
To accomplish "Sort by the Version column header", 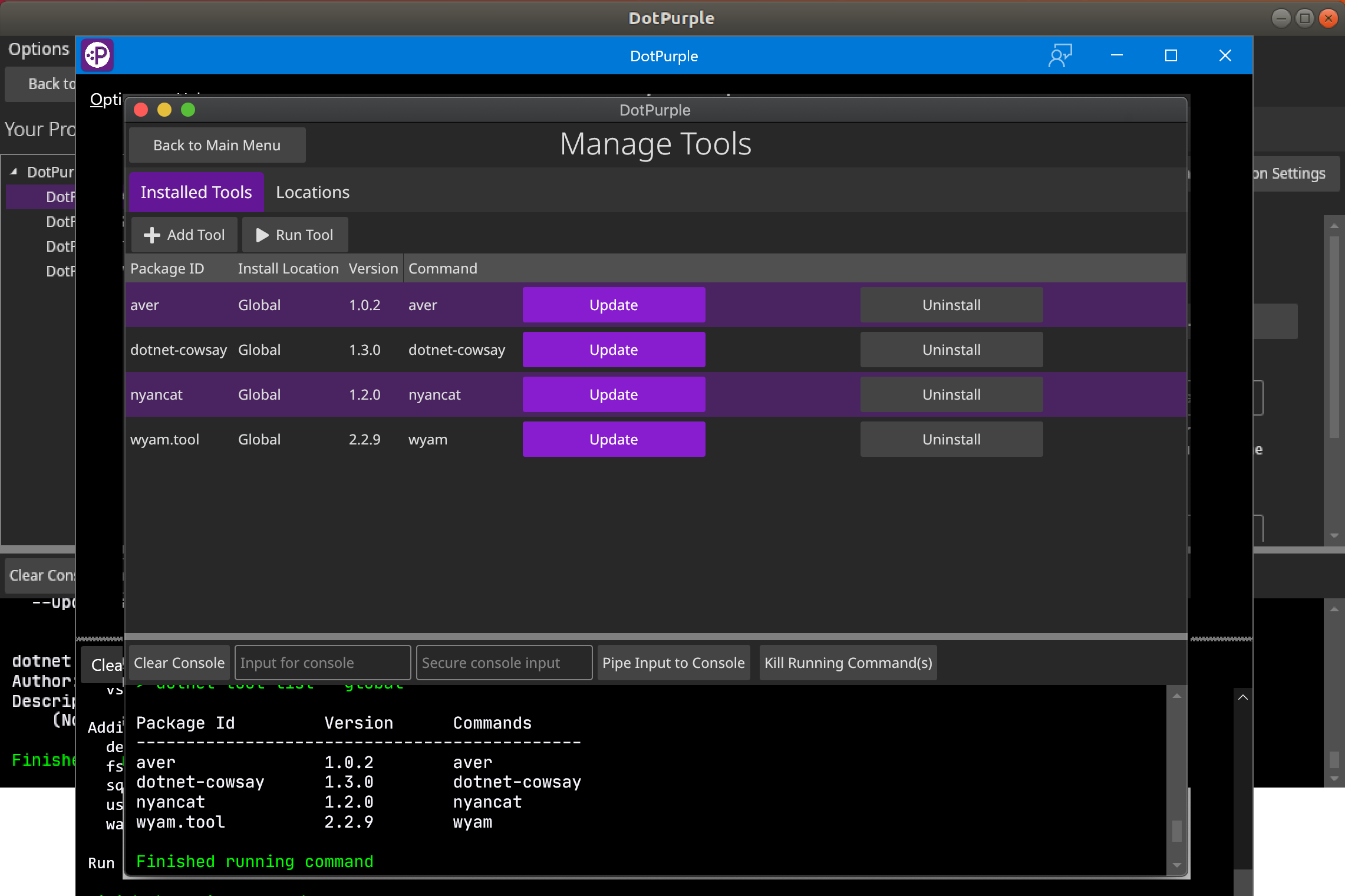I will tap(374, 268).
